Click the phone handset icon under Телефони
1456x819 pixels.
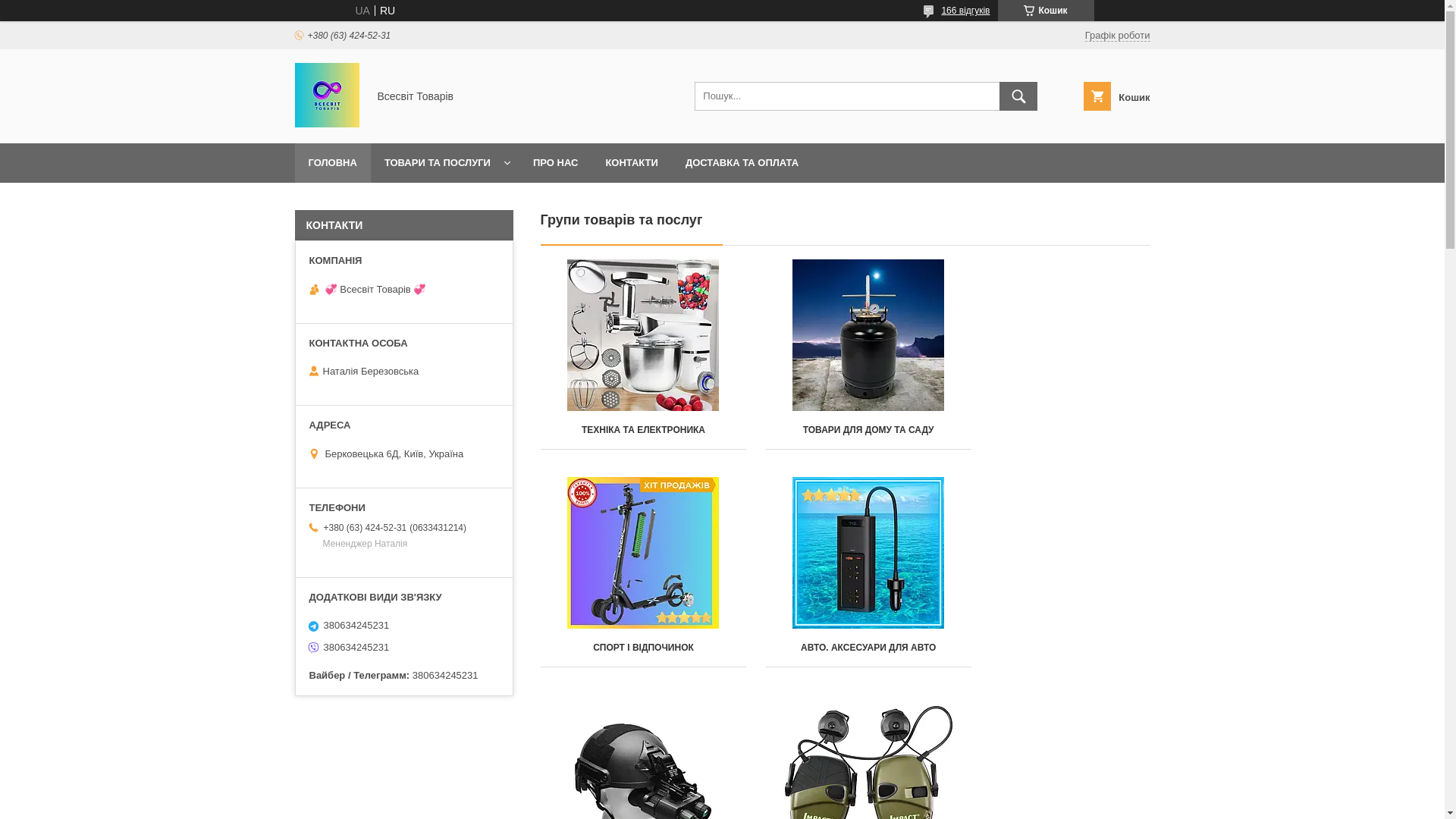point(314,528)
